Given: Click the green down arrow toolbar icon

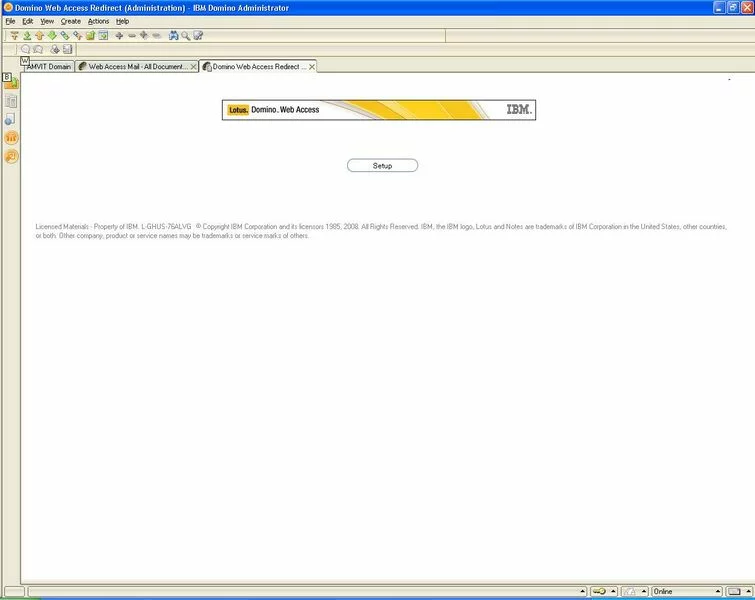Looking at the screenshot, I should [x=52, y=35].
